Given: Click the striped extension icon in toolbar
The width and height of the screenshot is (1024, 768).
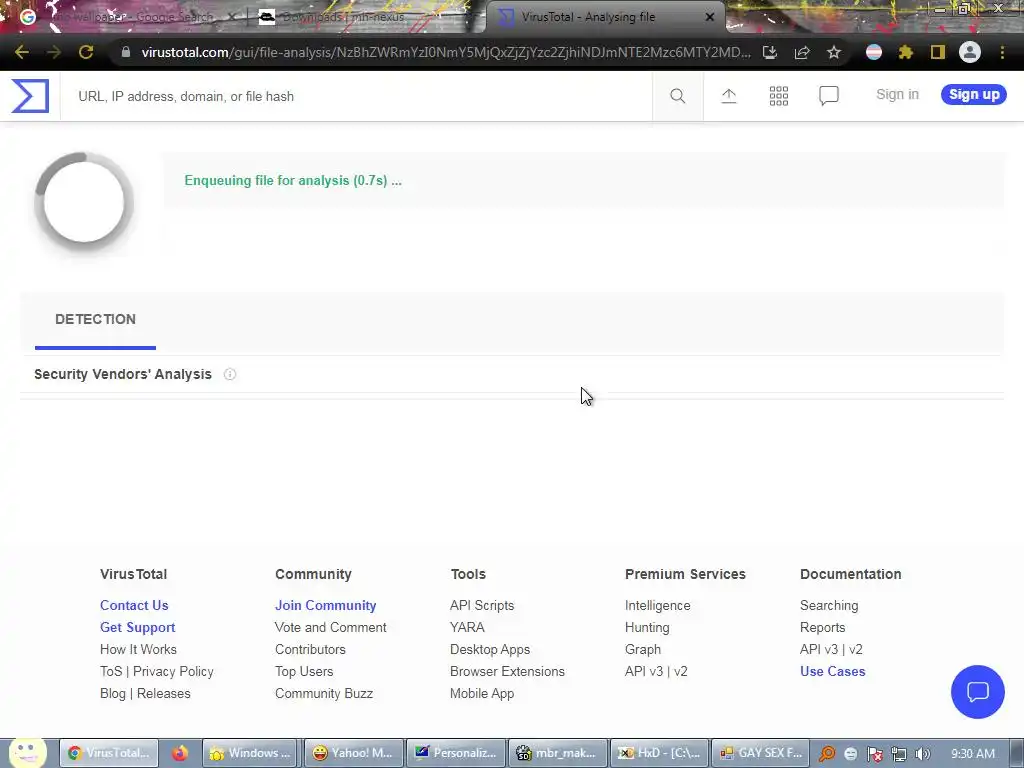Looking at the screenshot, I should (x=874, y=52).
